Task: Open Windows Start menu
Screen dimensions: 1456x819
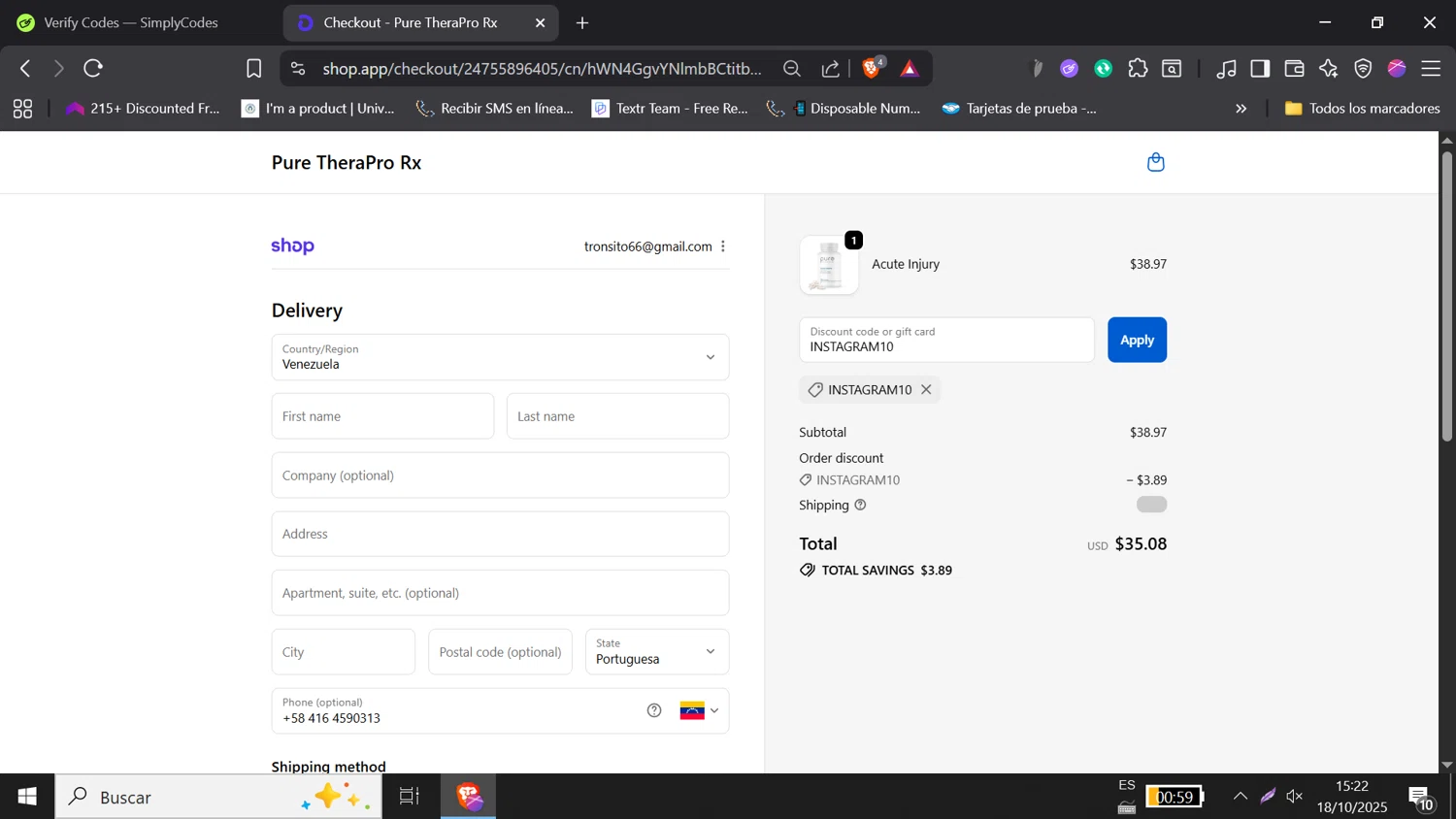Action: pos(27,797)
